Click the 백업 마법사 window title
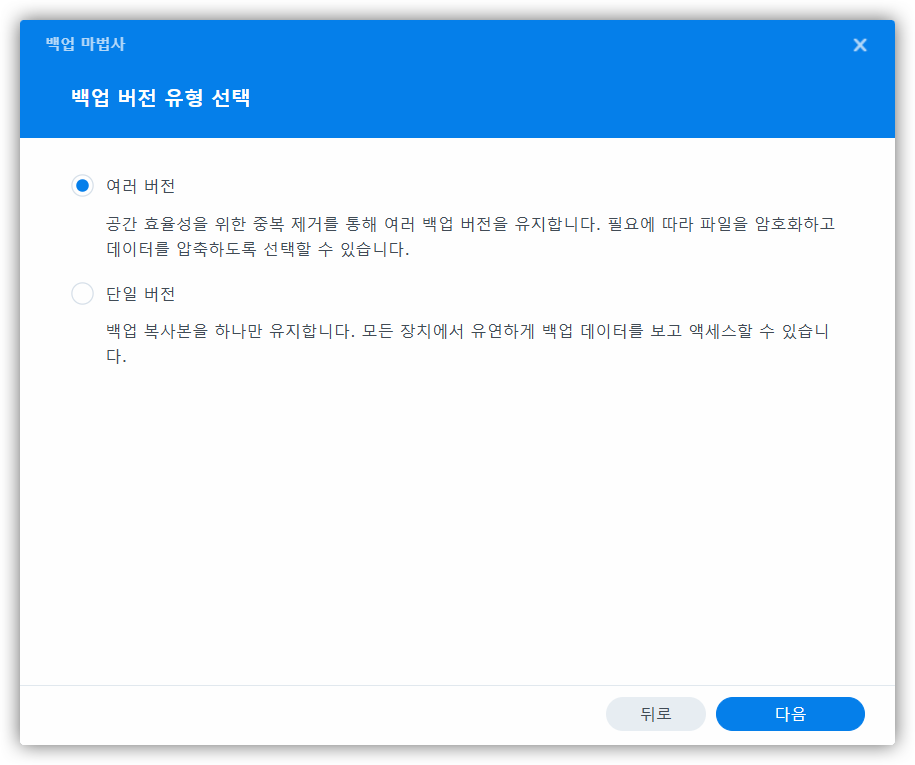Viewport: 915px width, 765px height. (x=85, y=45)
